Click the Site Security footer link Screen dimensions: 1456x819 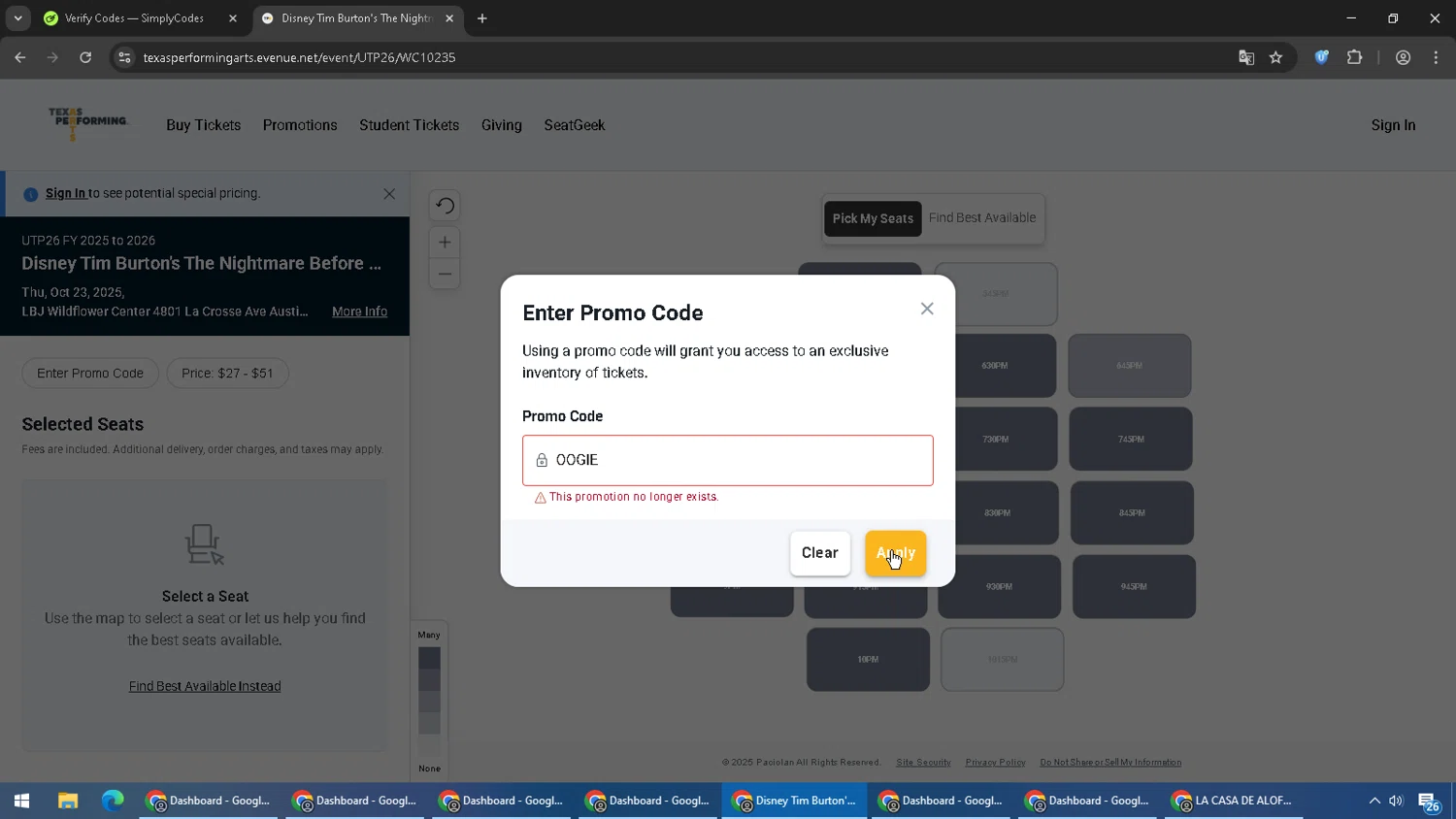coord(923,763)
